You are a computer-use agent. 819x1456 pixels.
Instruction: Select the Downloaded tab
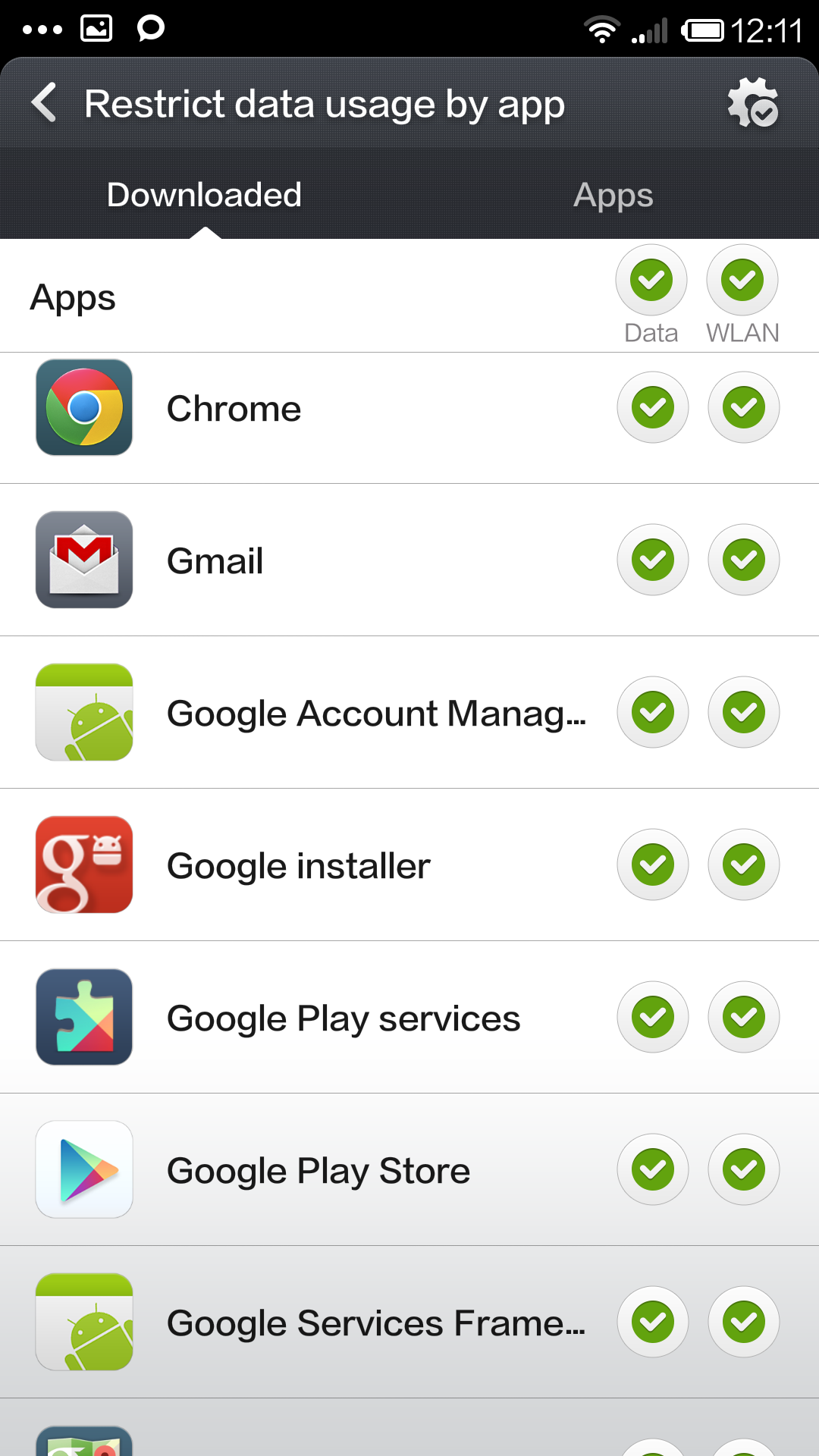[204, 195]
